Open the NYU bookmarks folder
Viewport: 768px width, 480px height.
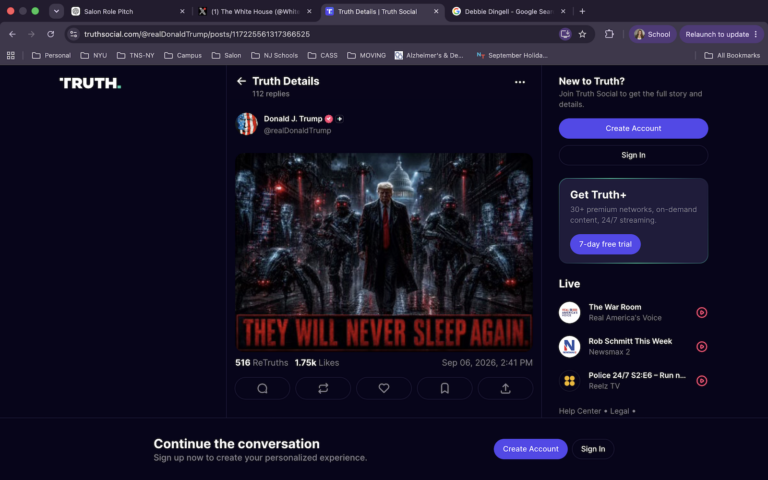click(x=94, y=55)
